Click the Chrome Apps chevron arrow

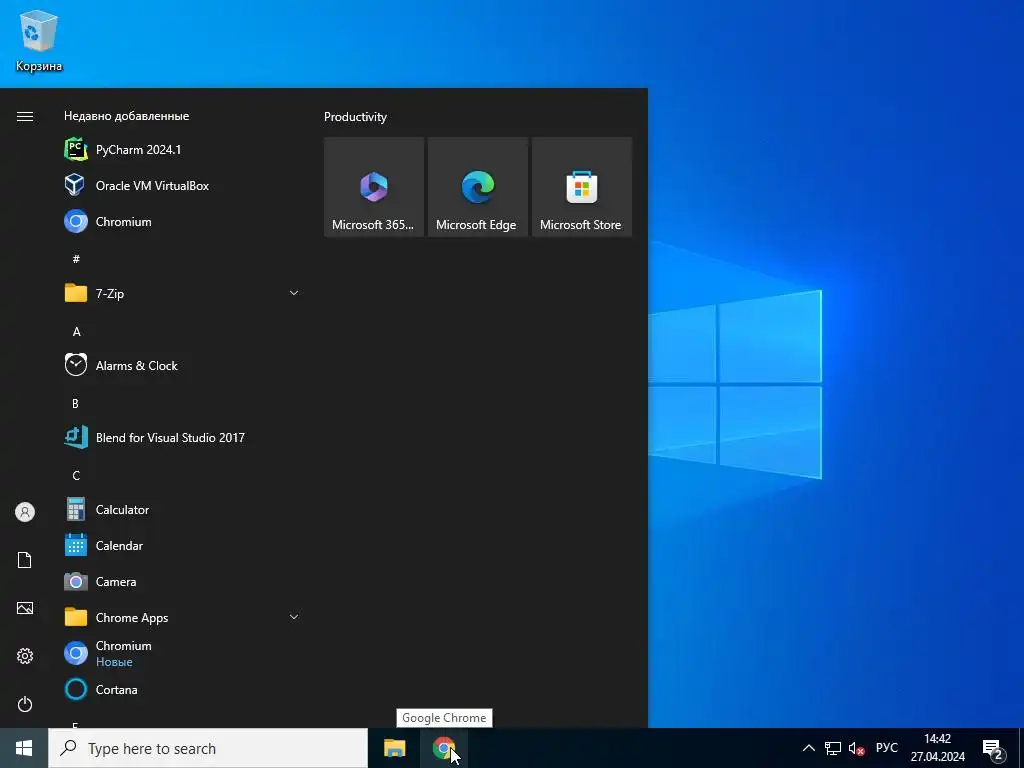pyautogui.click(x=294, y=617)
